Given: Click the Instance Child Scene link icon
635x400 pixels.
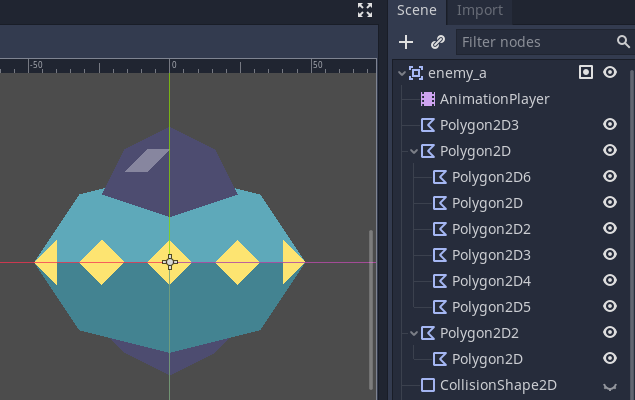Looking at the screenshot, I should click(438, 42).
